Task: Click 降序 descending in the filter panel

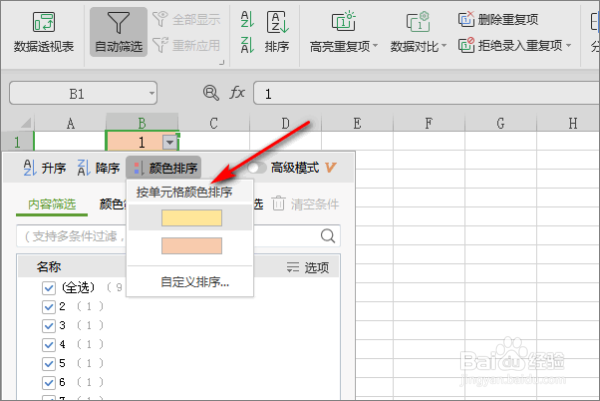Action: [x=98, y=168]
